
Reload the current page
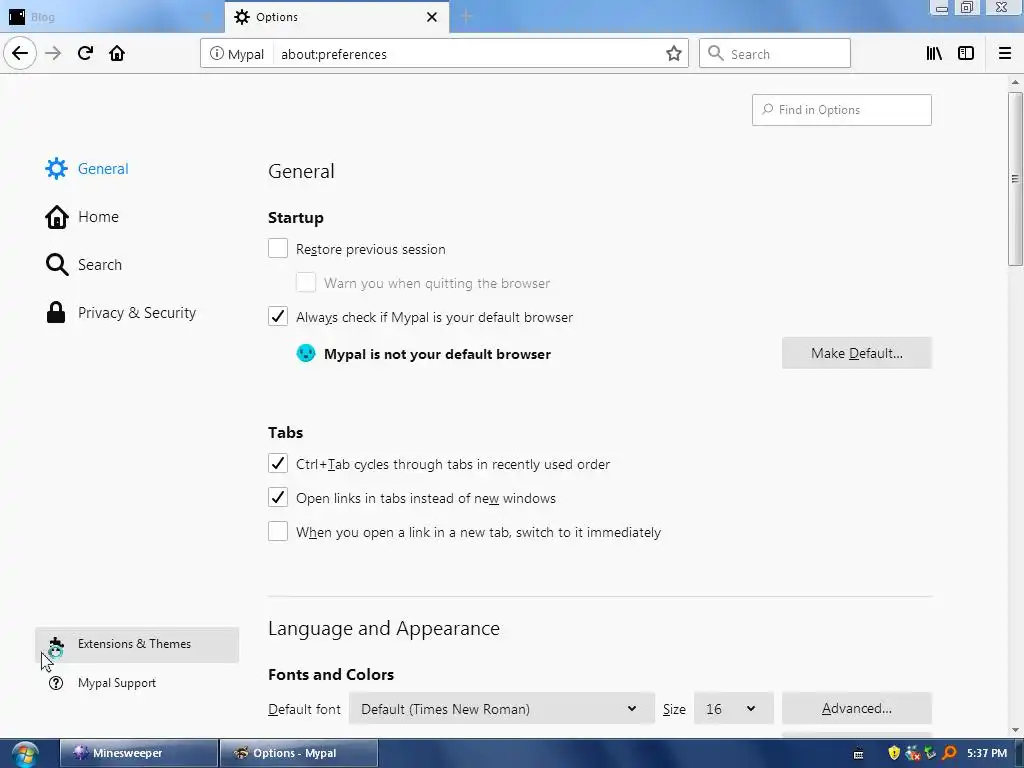point(85,54)
